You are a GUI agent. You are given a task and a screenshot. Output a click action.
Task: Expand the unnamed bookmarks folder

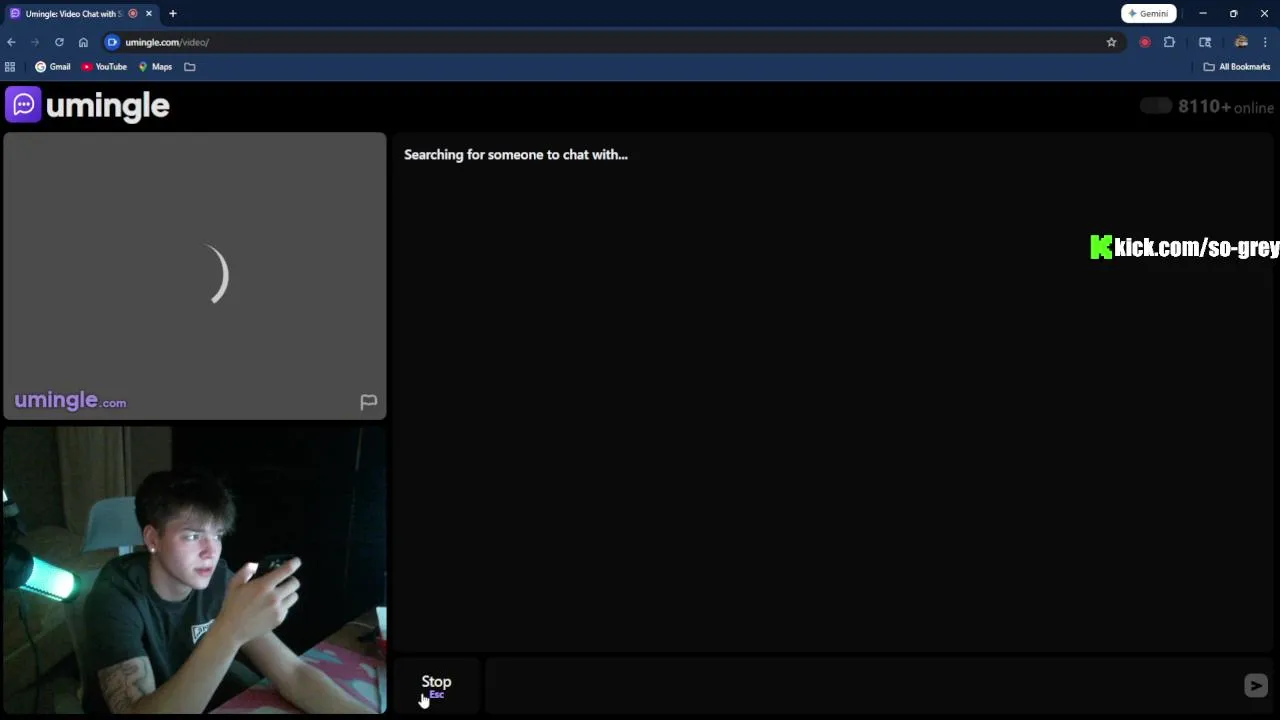click(189, 67)
